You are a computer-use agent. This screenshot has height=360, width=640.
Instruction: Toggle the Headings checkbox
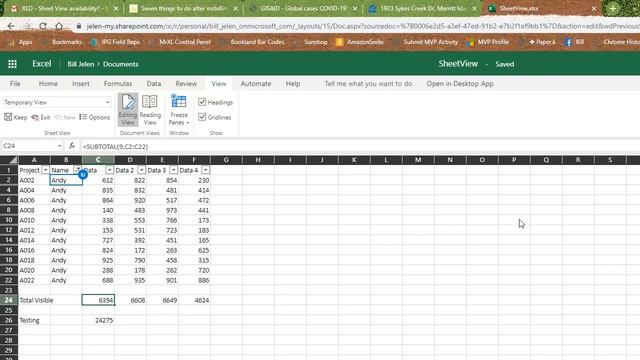[x=202, y=102]
